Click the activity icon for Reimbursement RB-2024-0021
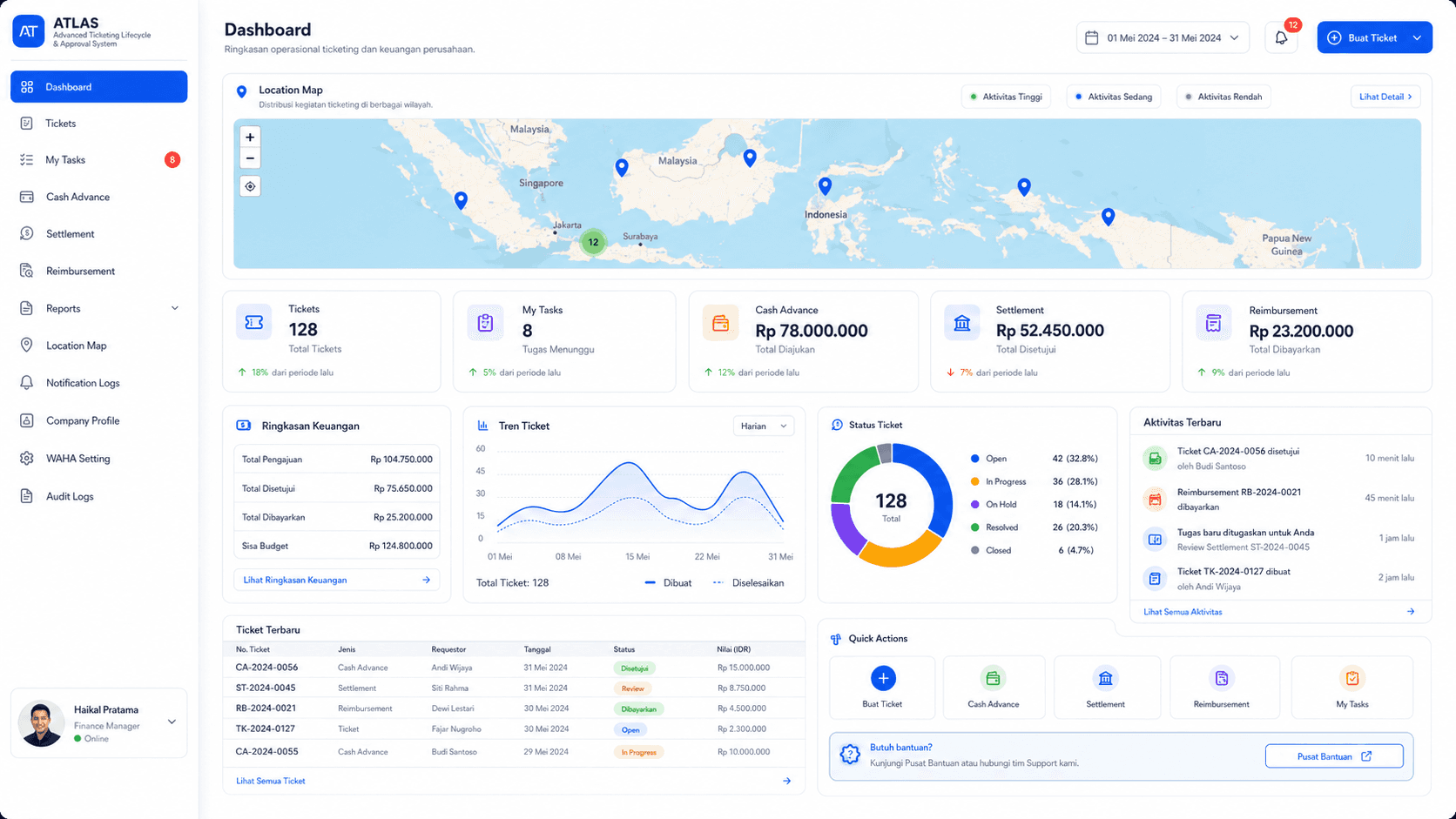The width and height of the screenshot is (1456, 819). pos(1155,500)
